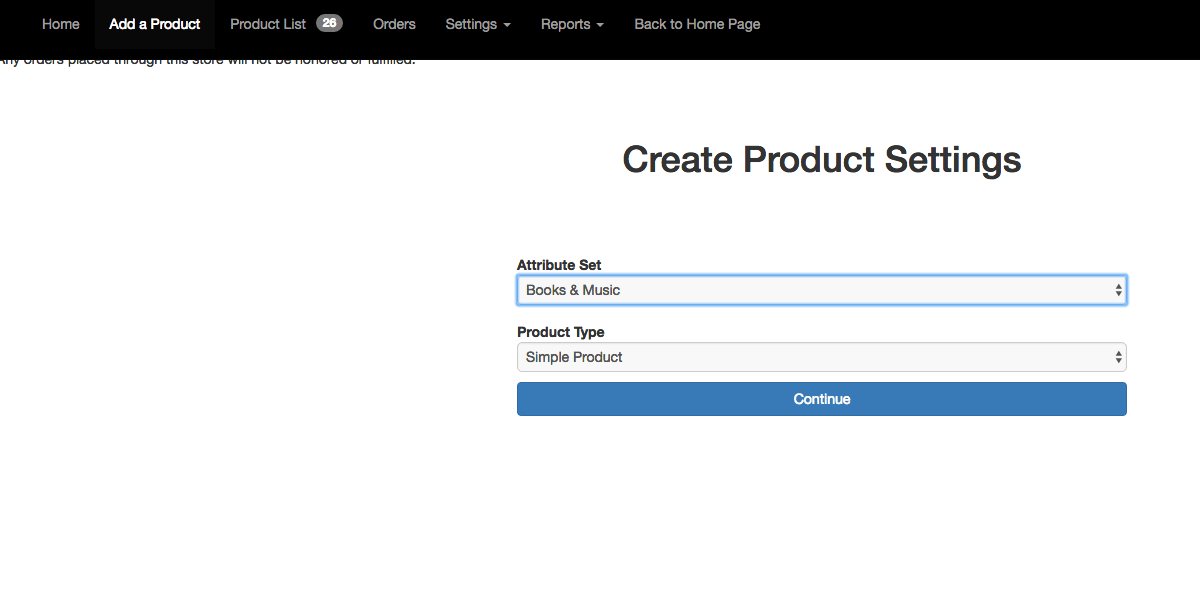Click the caret arrow beside Settings
The image size is (1200, 616).
pyautogui.click(x=507, y=25)
